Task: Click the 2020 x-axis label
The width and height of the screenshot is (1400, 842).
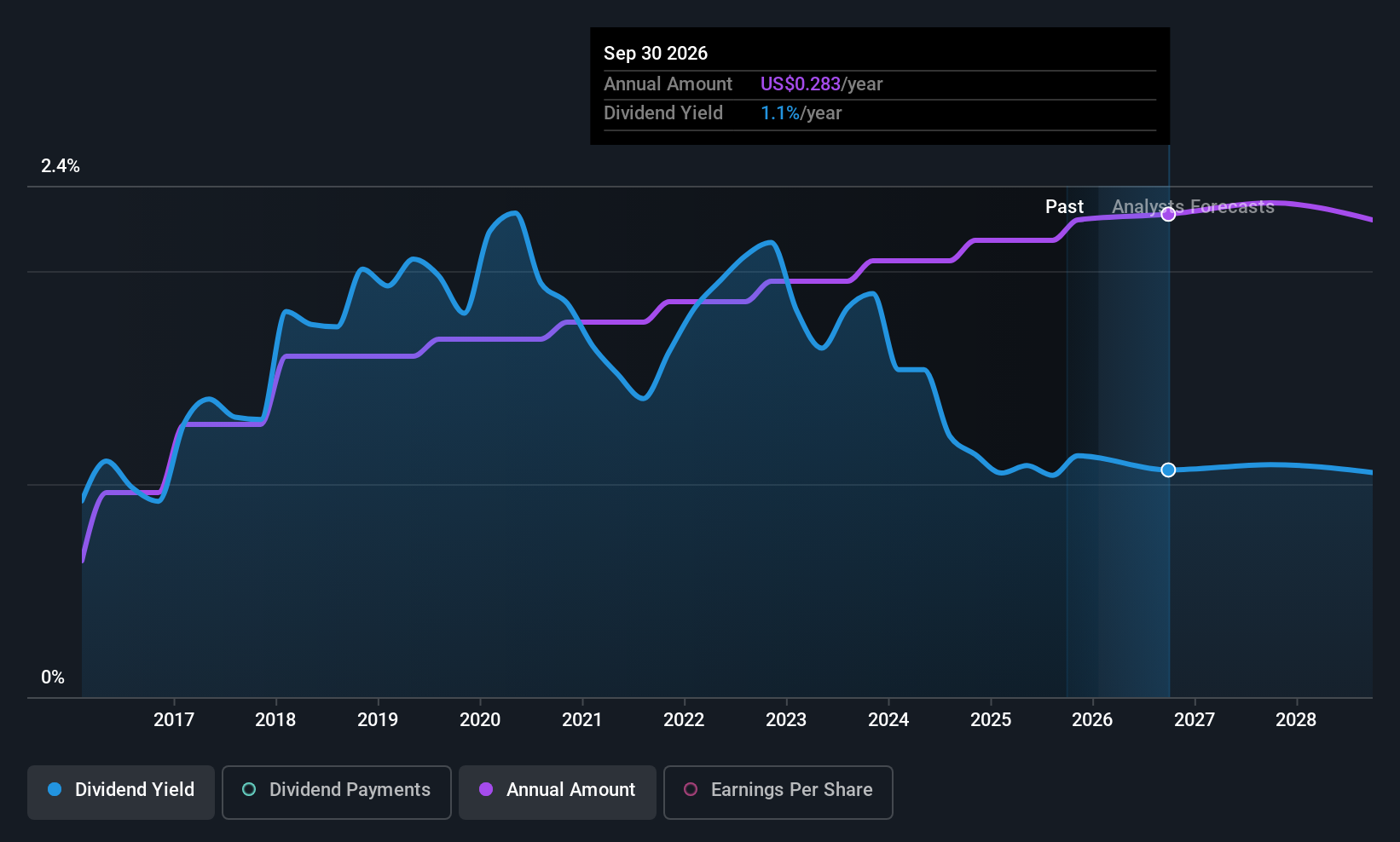Action: coord(480,720)
